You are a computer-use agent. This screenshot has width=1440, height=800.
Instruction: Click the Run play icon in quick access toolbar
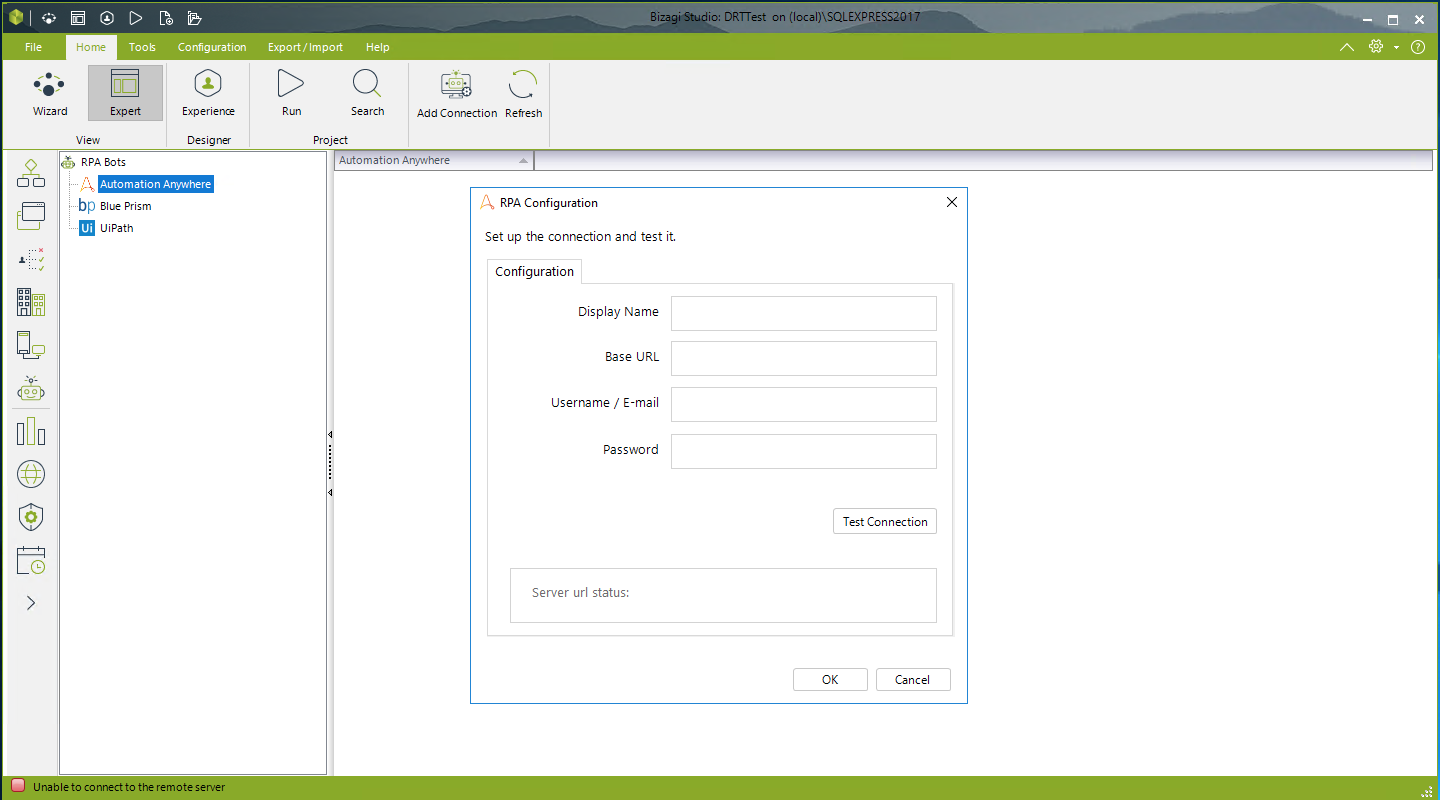tap(136, 17)
